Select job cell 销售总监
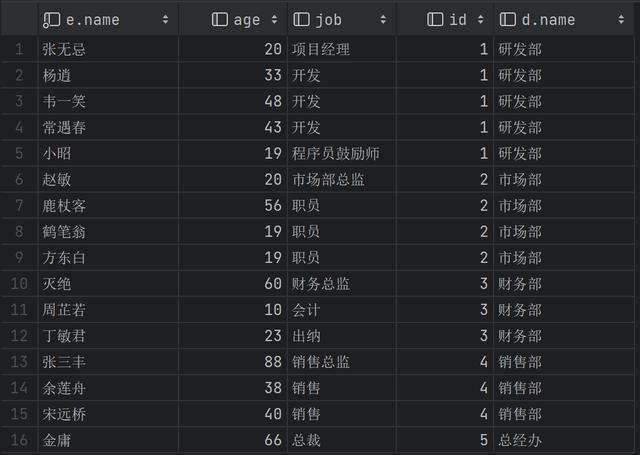This screenshot has width=640, height=455. [x=321, y=362]
